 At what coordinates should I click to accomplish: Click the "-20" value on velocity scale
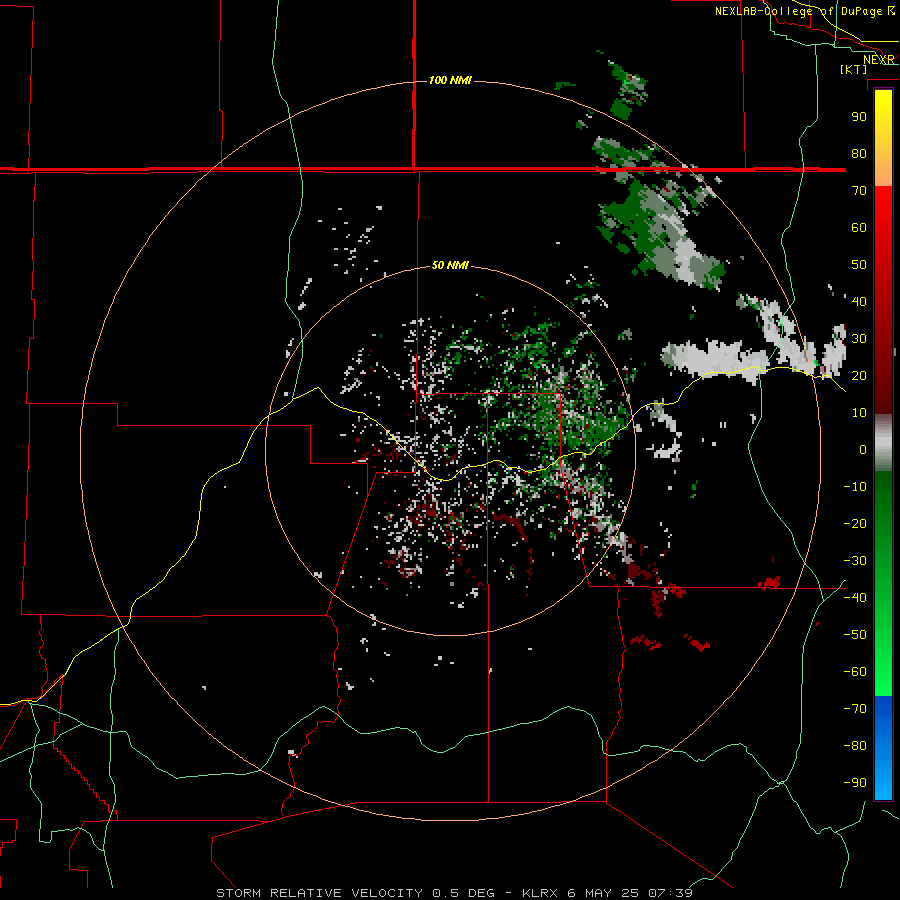click(x=855, y=523)
